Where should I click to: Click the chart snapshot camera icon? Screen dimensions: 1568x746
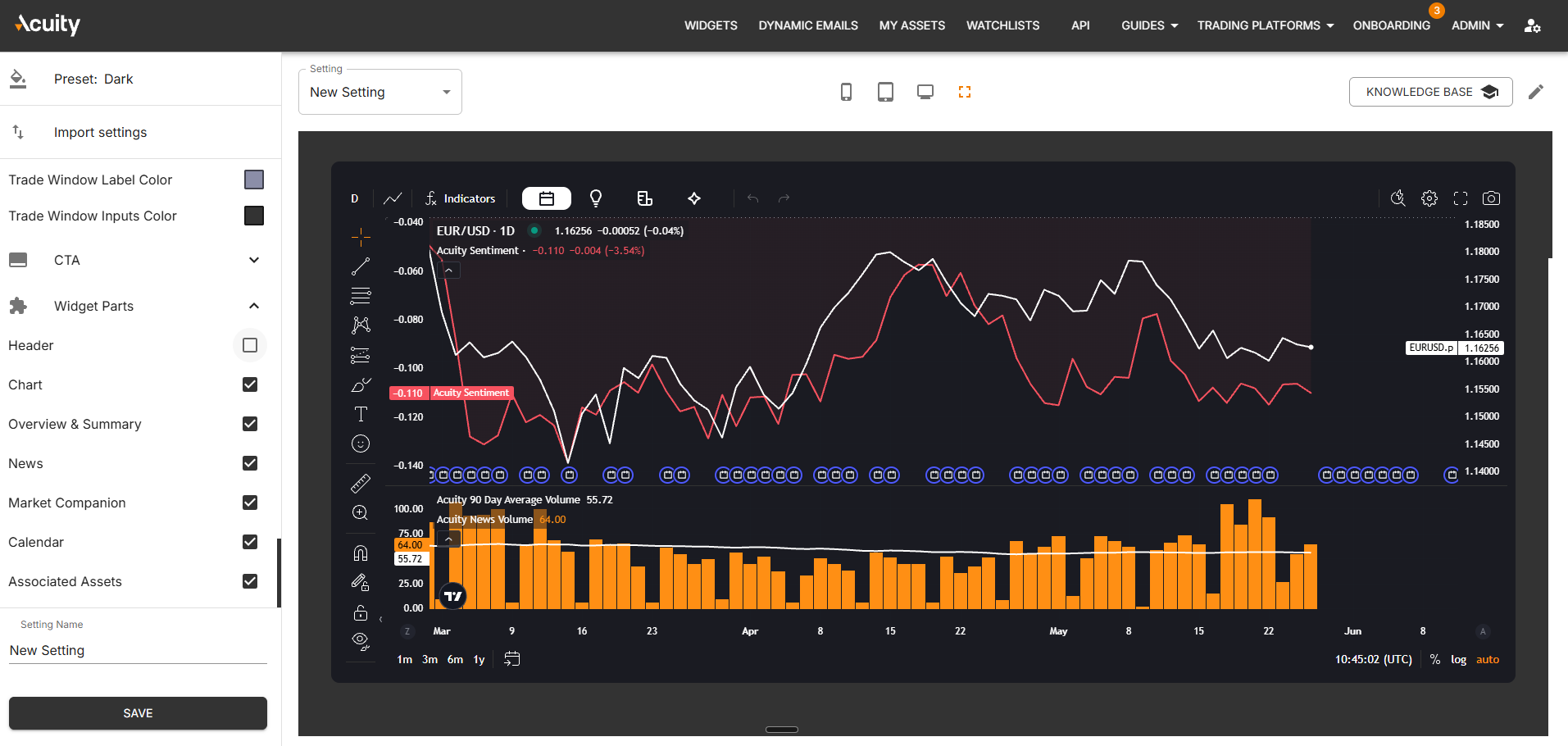tap(1492, 198)
